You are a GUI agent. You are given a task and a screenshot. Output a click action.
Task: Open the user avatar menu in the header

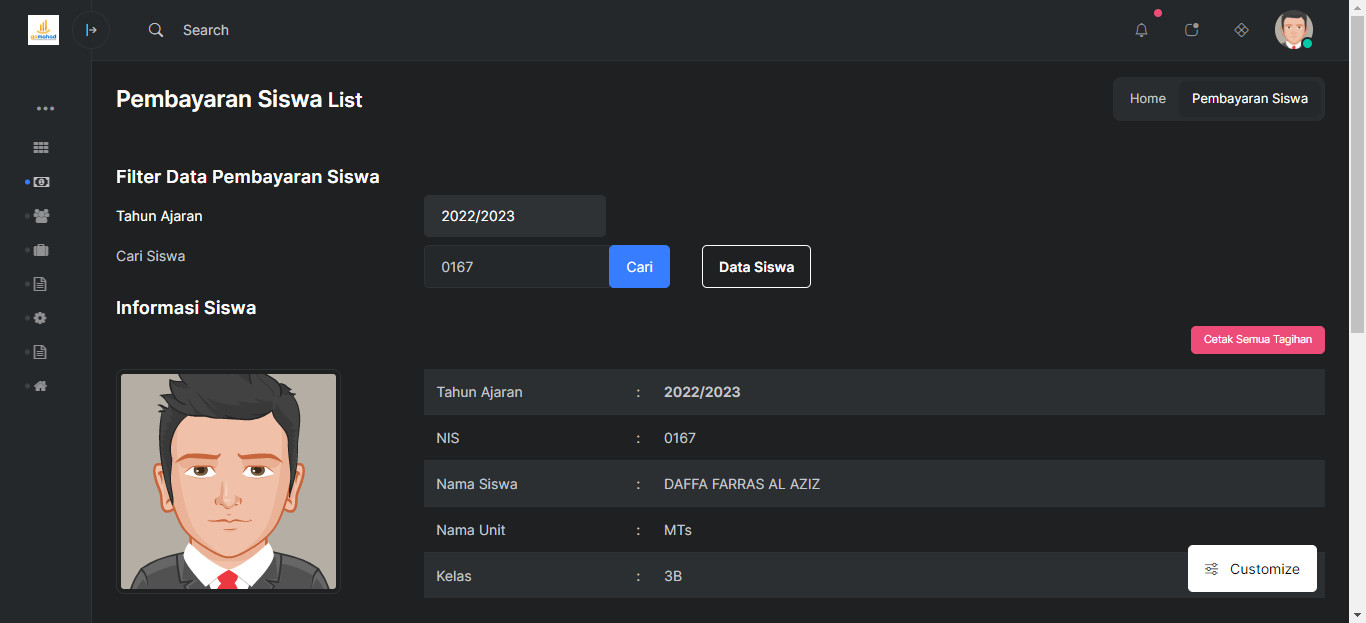[x=1293, y=30]
